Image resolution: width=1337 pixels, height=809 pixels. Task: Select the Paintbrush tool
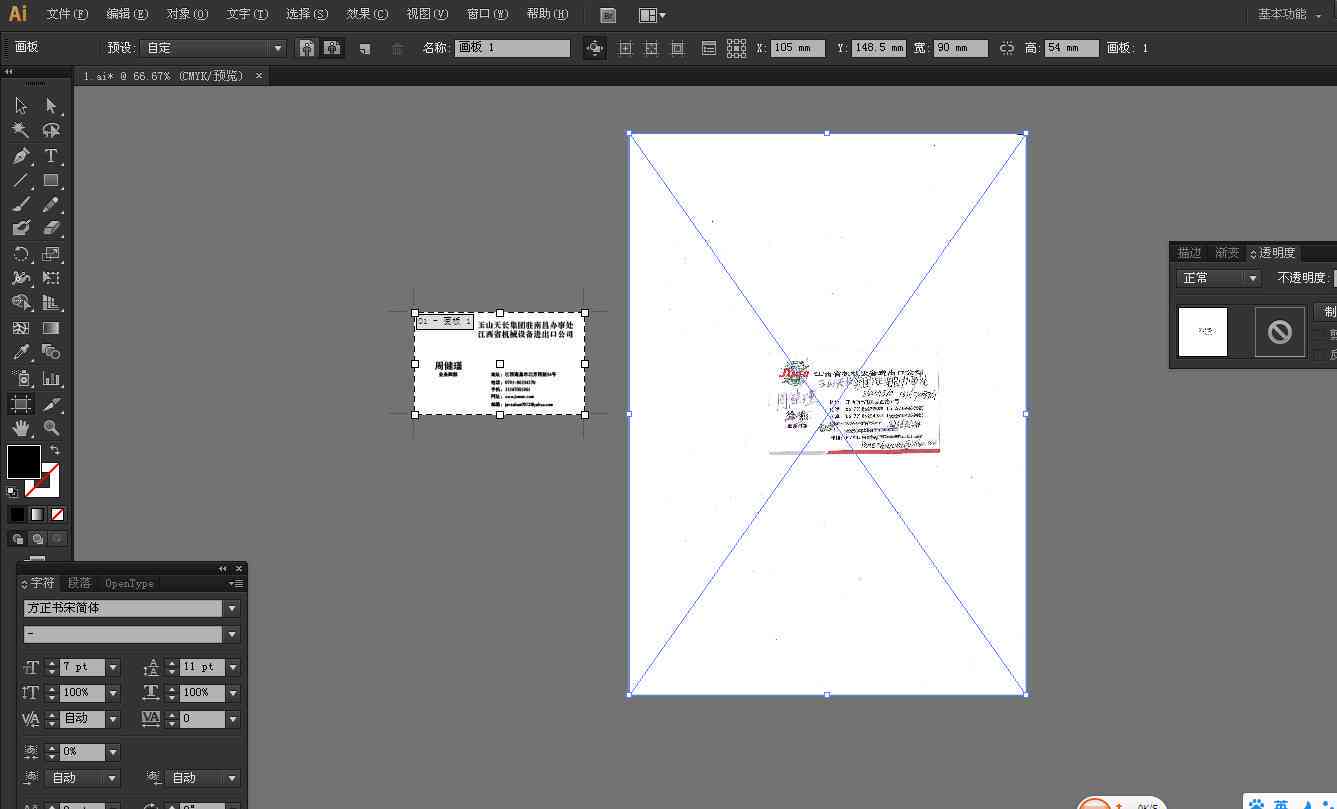[21, 205]
